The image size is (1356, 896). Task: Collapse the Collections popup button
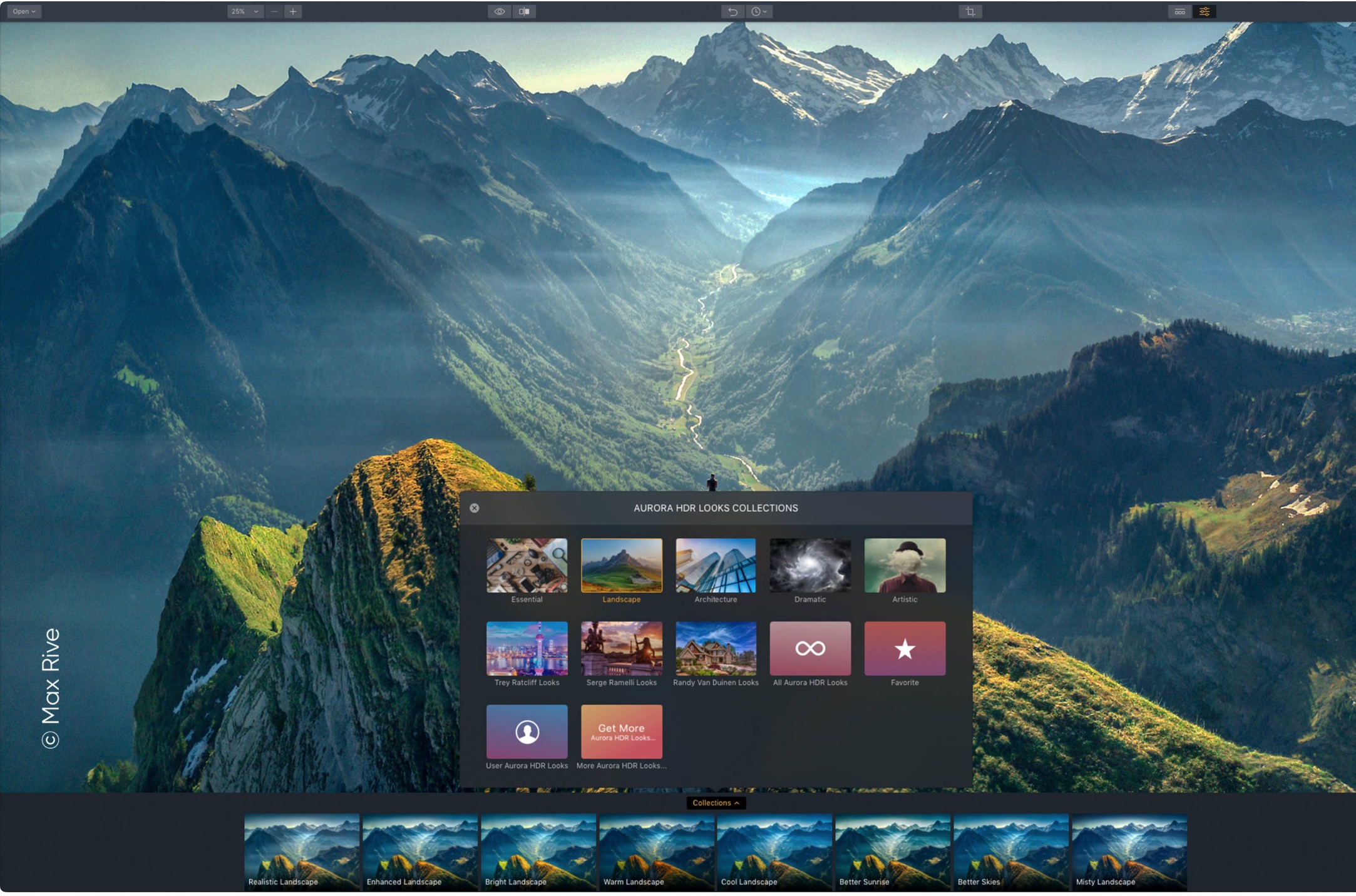coord(716,803)
